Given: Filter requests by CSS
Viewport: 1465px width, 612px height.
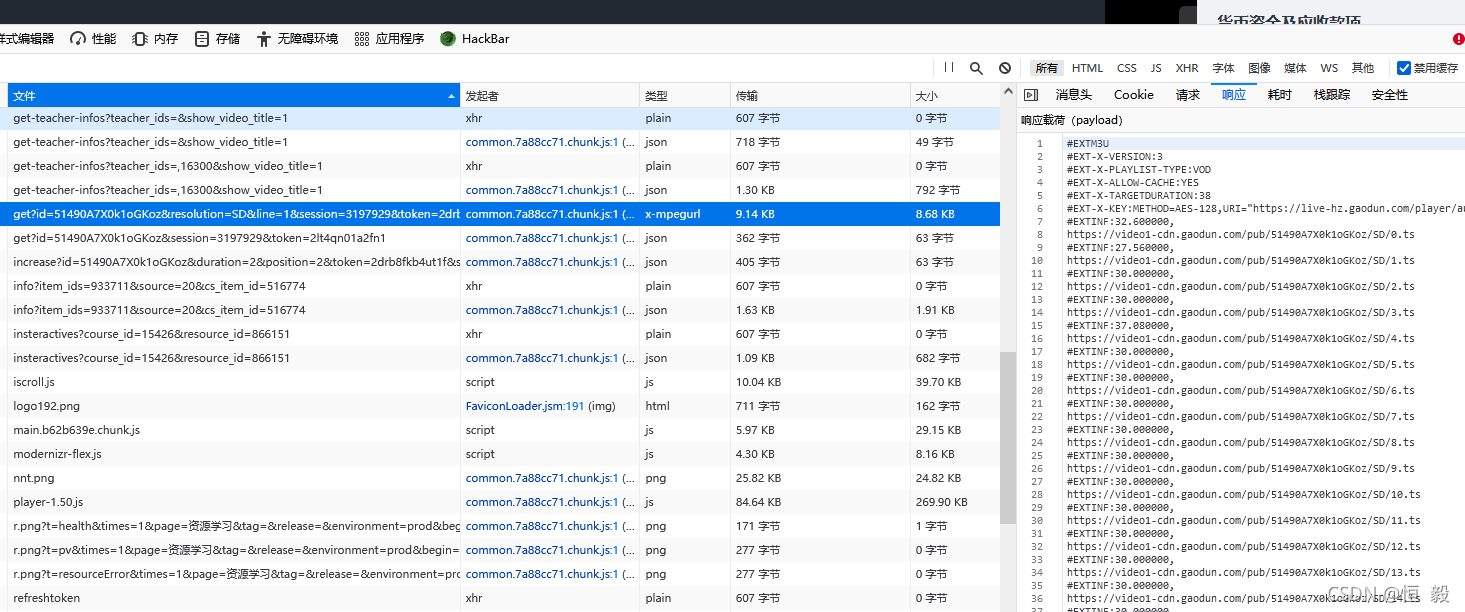Looking at the screenshot, I should tap(1127, 68).
